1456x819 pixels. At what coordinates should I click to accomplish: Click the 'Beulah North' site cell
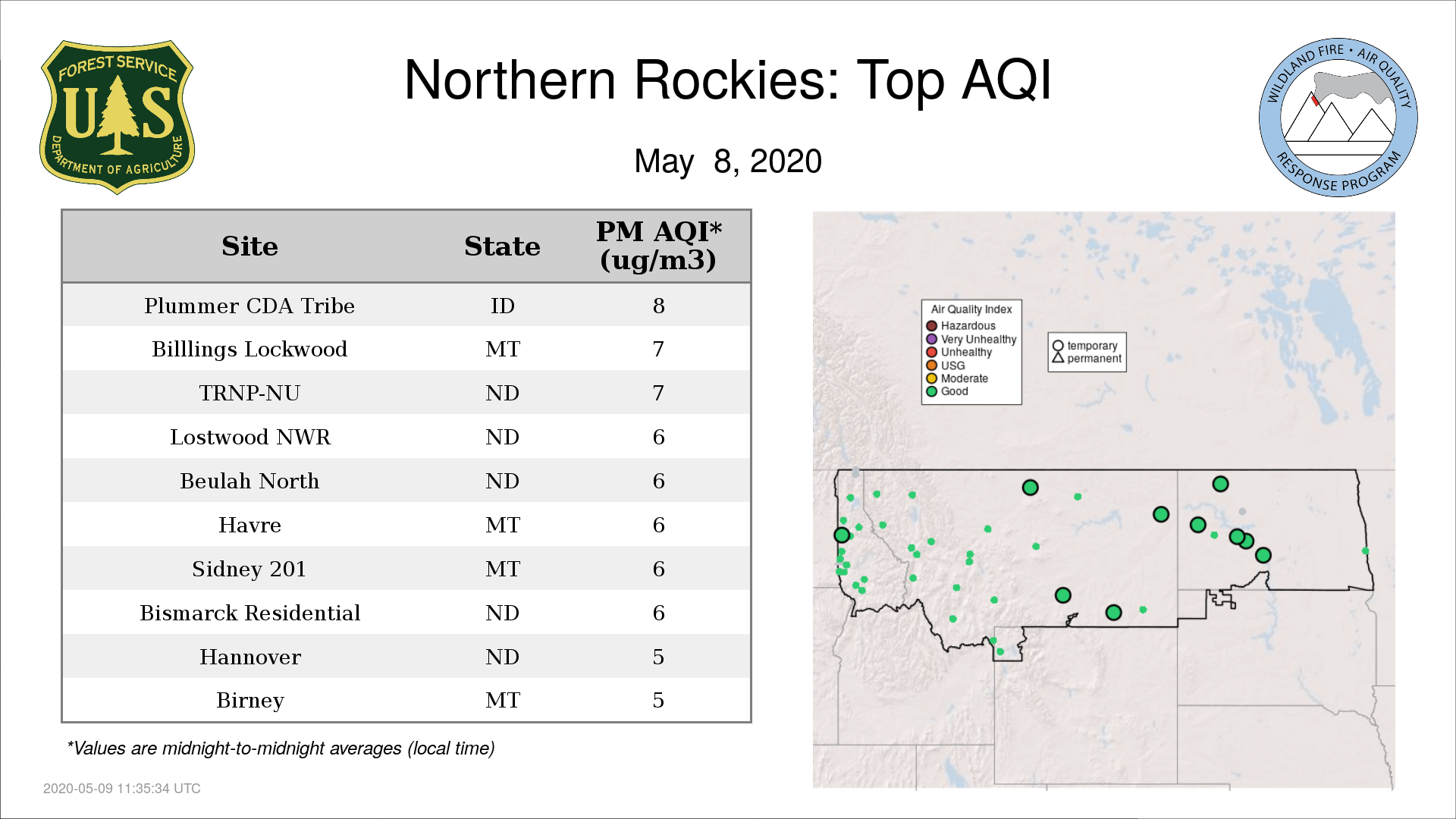249,481
